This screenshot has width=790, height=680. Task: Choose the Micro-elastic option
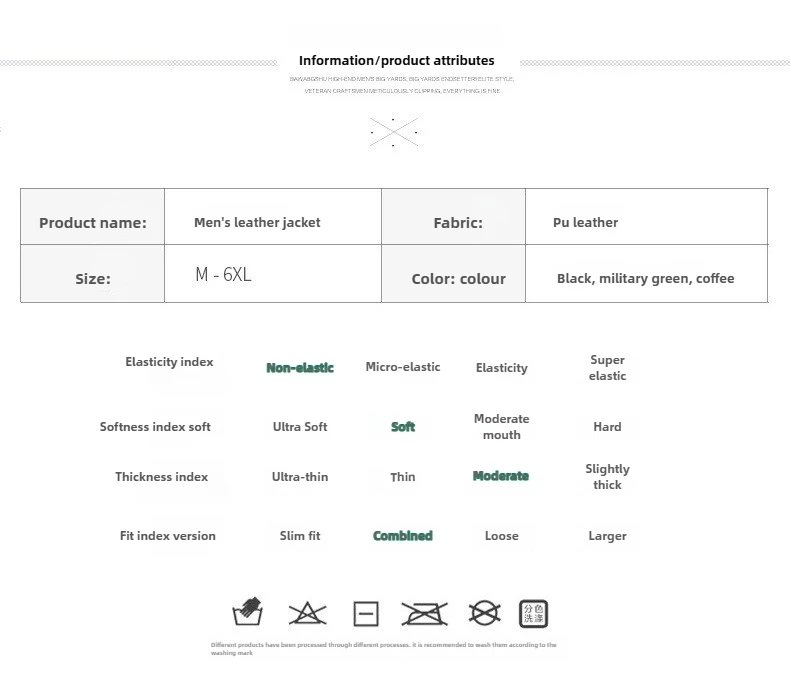coord(403,367)
